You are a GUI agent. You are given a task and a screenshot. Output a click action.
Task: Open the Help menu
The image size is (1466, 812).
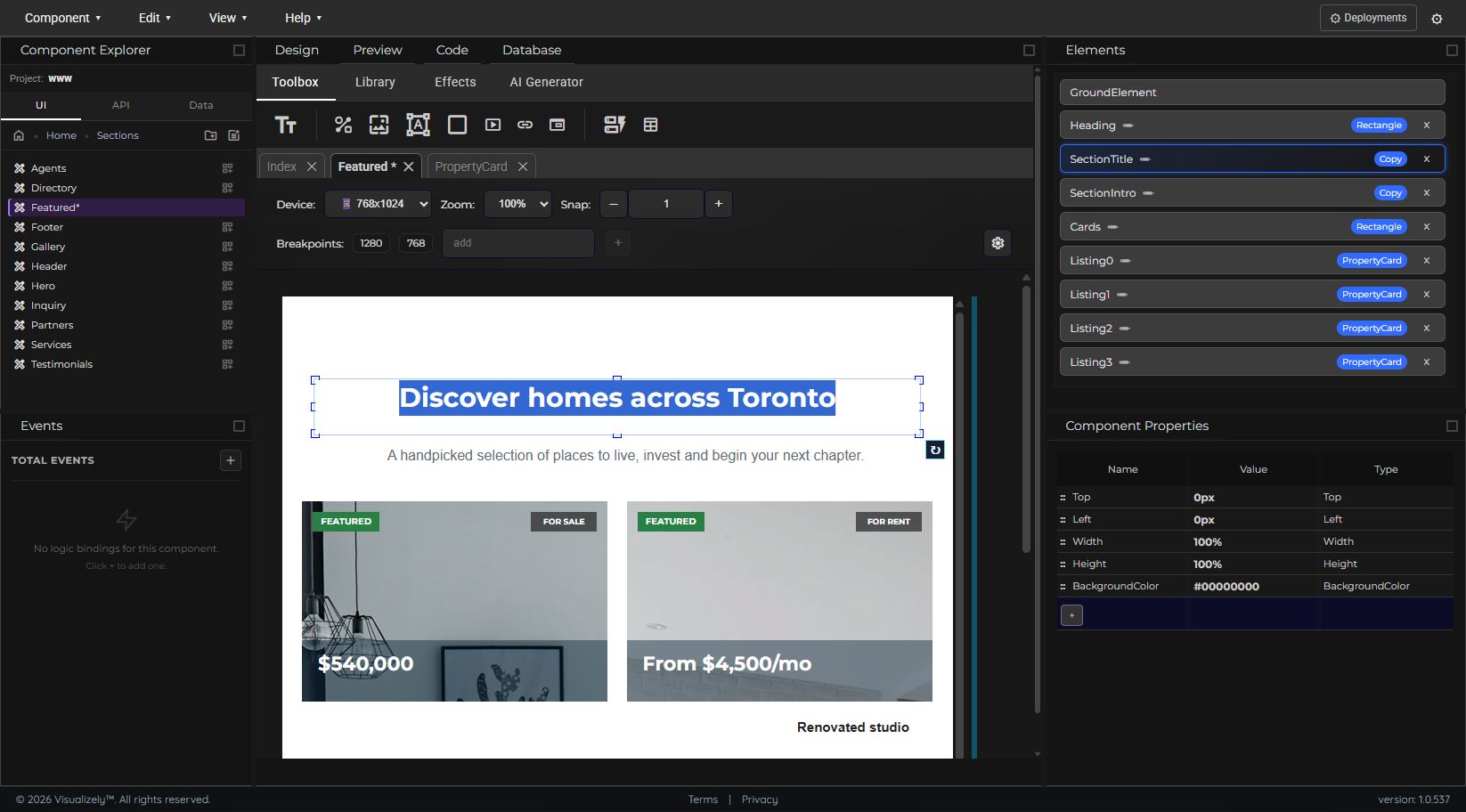[303, 18]
